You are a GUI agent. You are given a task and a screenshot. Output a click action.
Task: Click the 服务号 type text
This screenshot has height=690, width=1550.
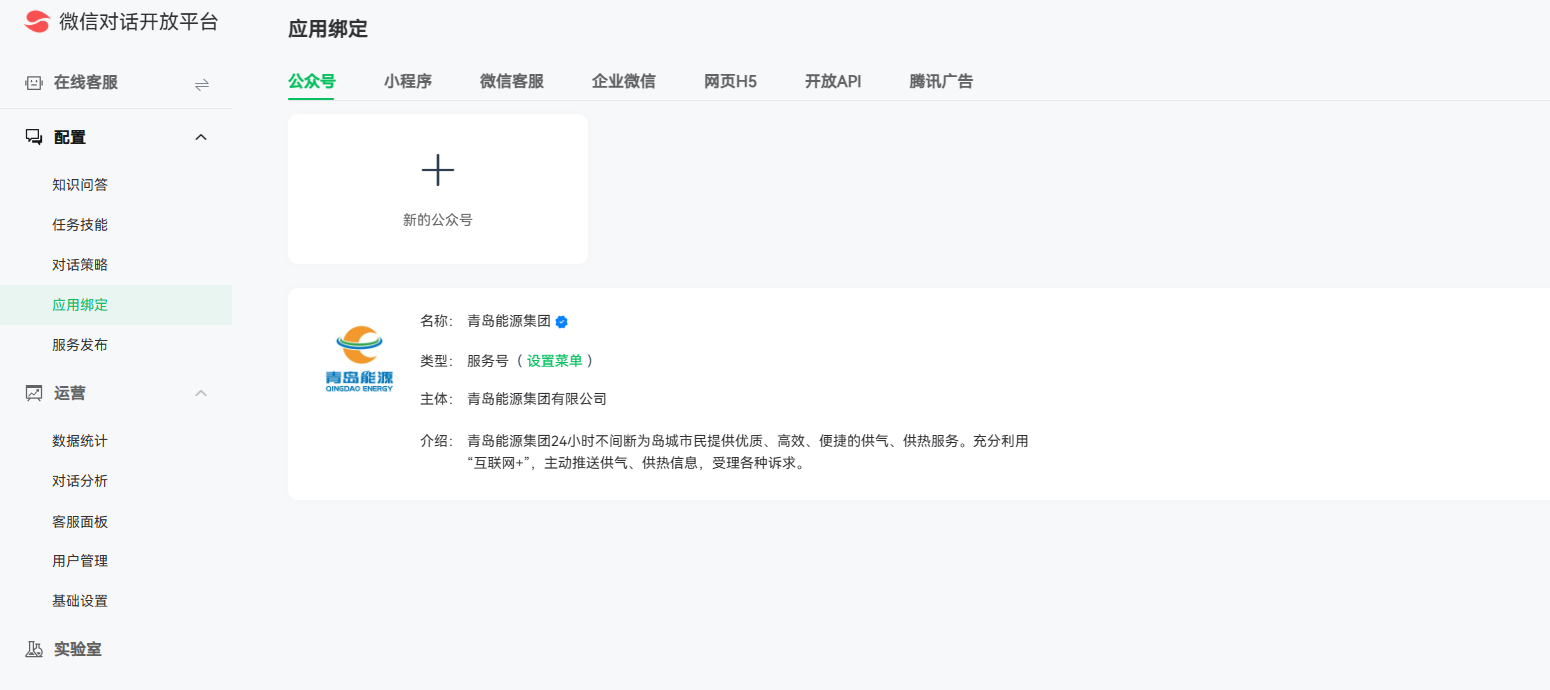(488, 361)
